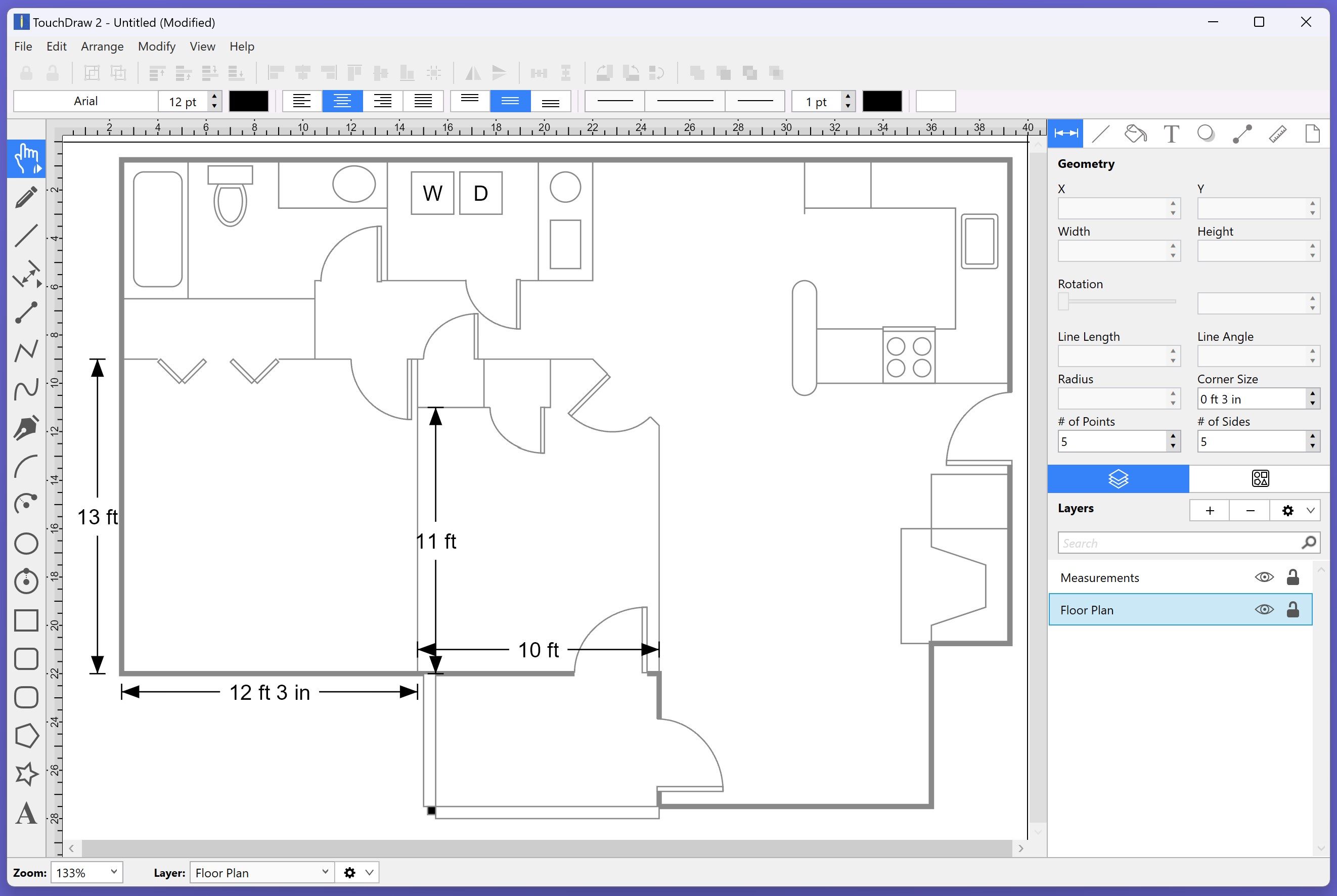Hide the Measurements layer
The width and height of the screenshot is (1337, 896).
1265,577
